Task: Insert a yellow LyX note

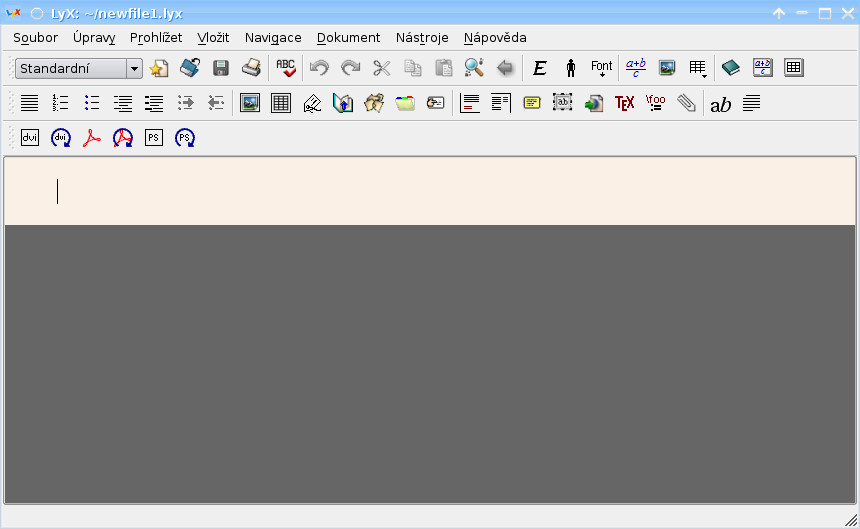Action: (x=532, y=103)
